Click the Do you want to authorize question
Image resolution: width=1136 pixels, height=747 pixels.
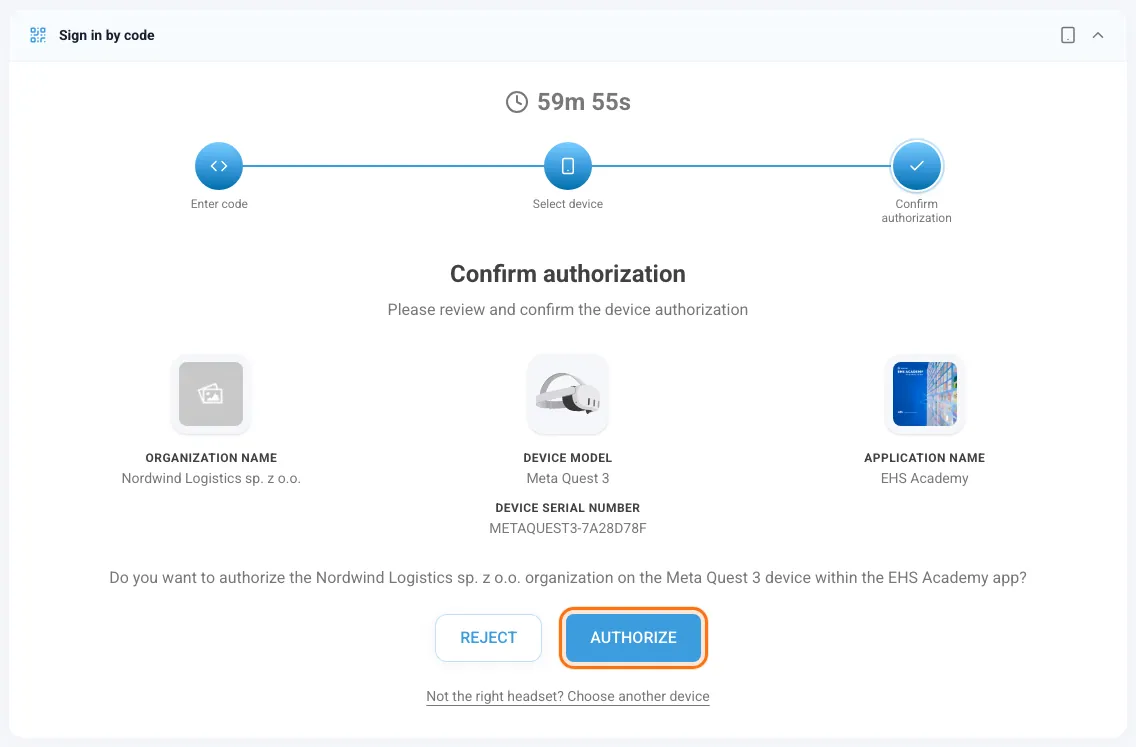coord(568,577)
